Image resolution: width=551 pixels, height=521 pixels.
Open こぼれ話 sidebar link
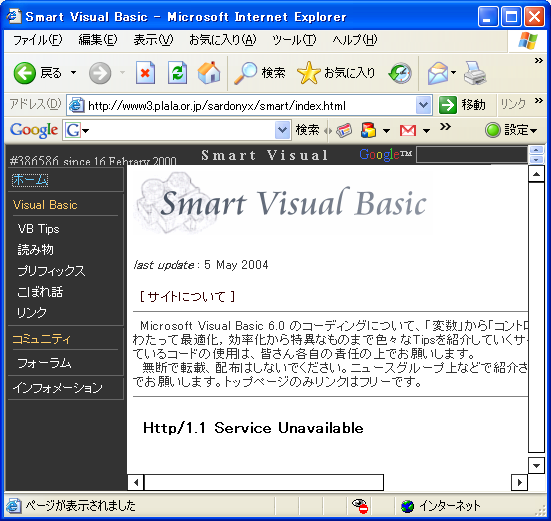point(40,292)
